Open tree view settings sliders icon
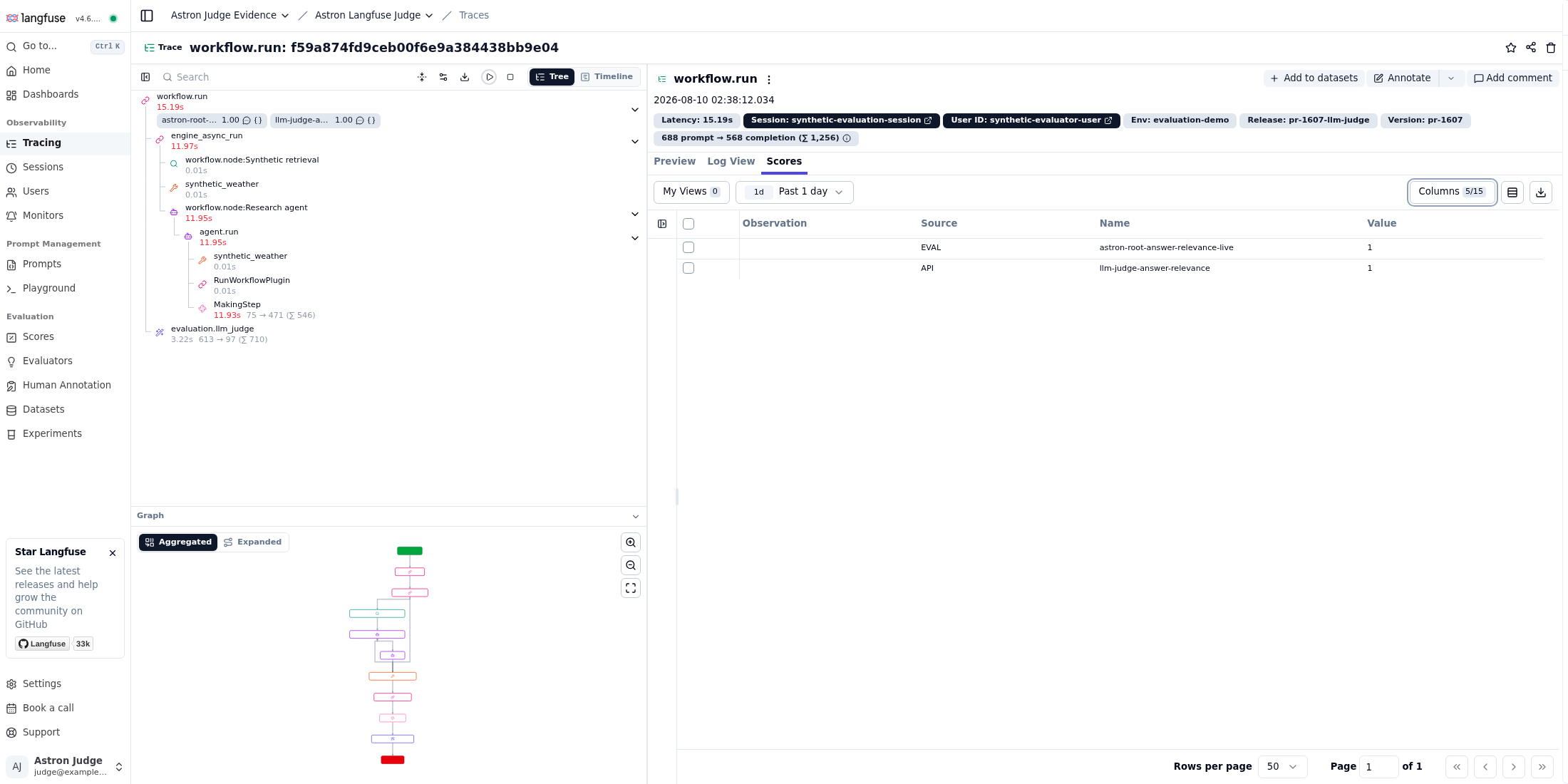The width and height of the screenshot is (1568, 784). coord(443,77)
